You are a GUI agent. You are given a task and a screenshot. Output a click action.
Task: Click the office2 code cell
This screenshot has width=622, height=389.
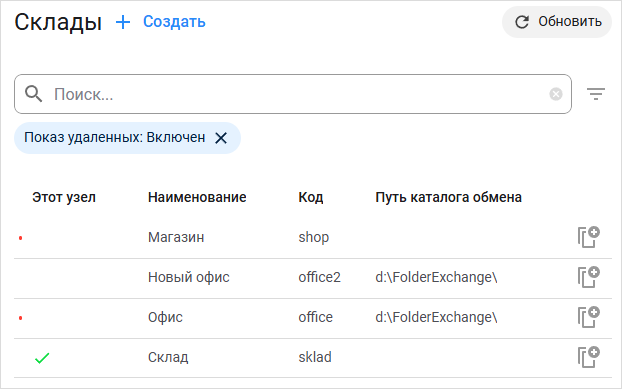click(x=319, y=277)
